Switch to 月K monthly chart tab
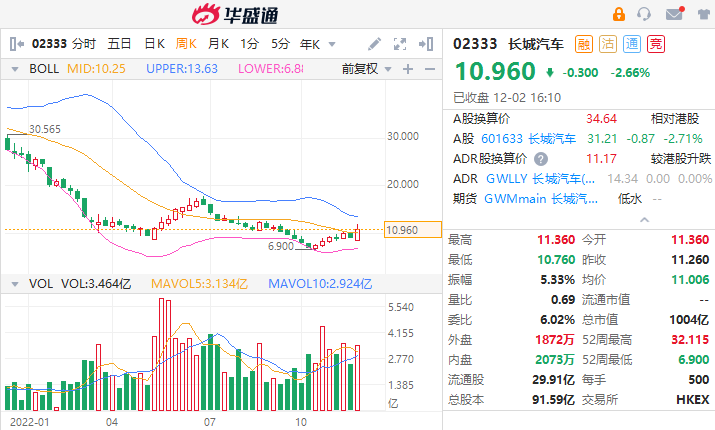715x430 pixels. (218, 44)
